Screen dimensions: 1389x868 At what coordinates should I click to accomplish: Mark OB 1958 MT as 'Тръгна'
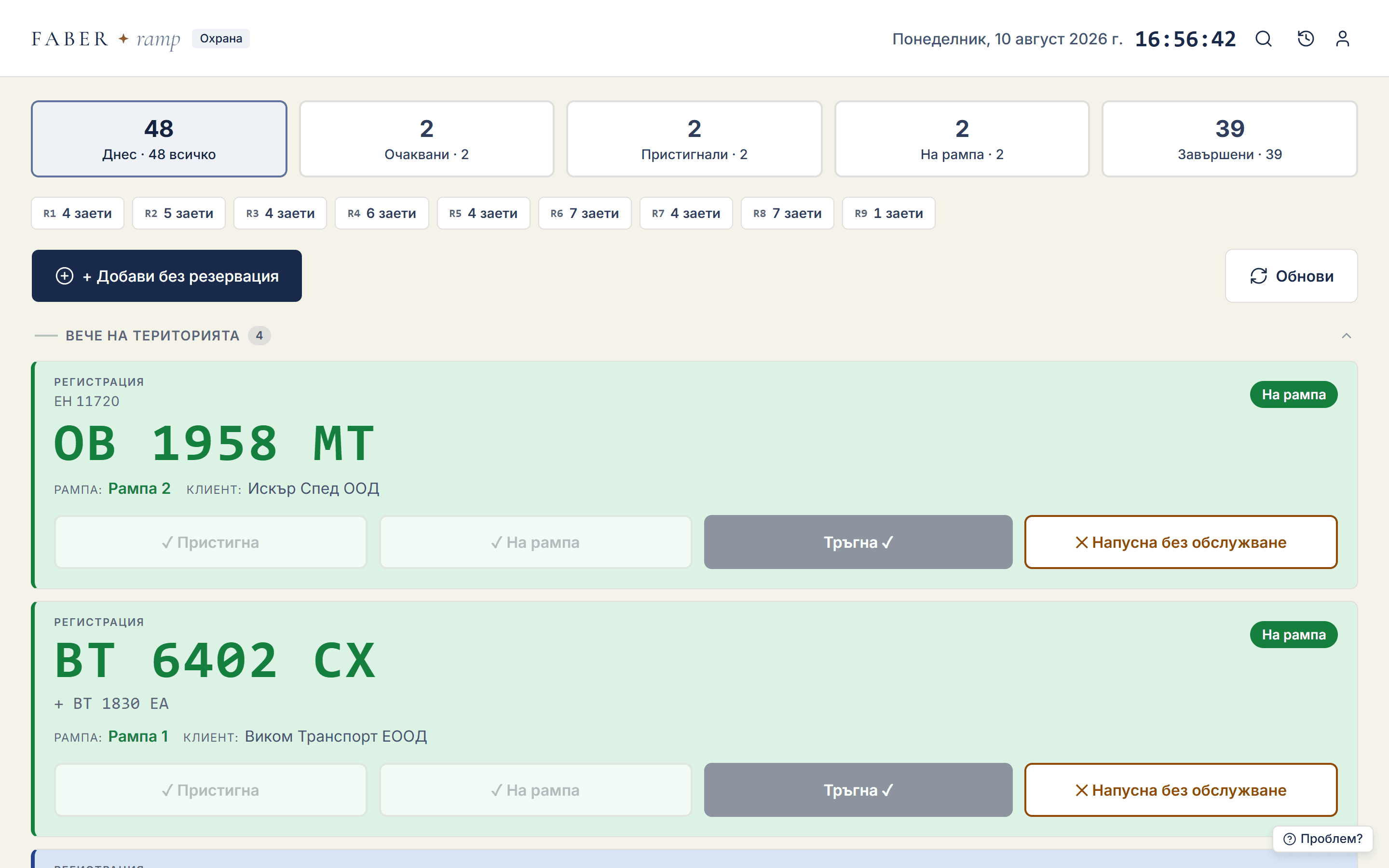858,542
